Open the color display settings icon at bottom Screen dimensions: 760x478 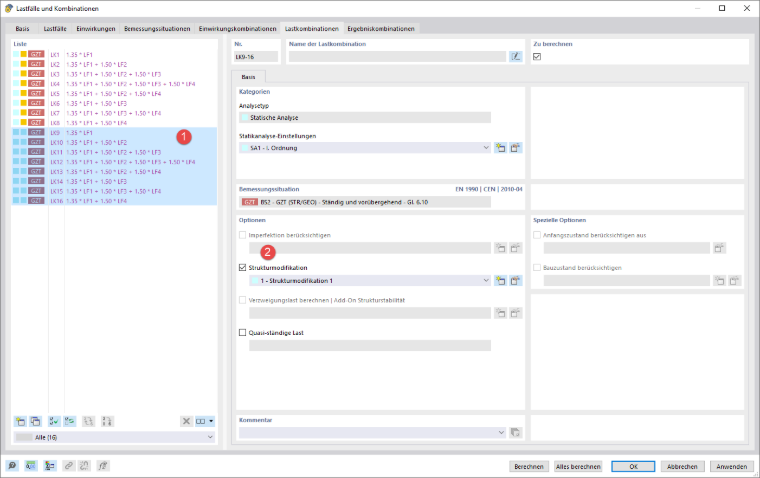click(49, 466)
